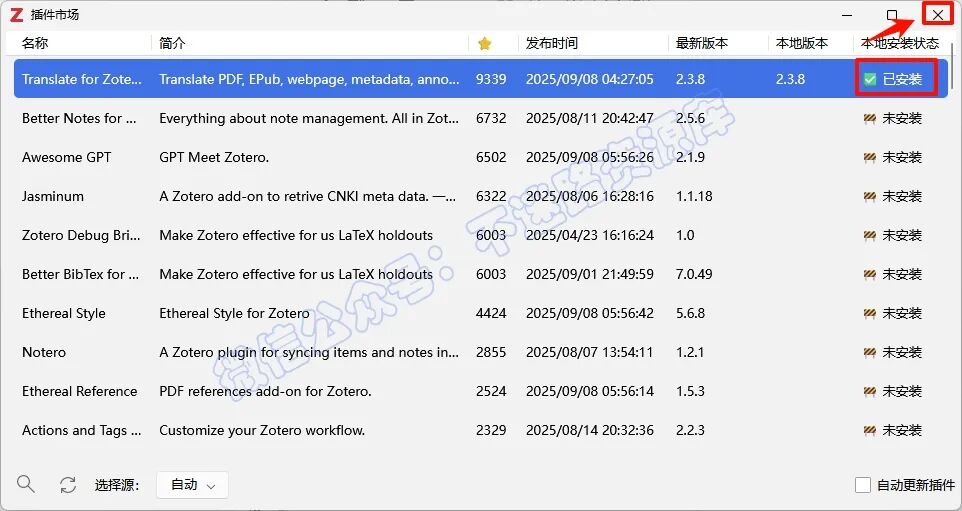Viewport: 962px width, 511px height.
Task: Click publish time 2025/08/11 20:42:47
Action: (x=590, y=118)
